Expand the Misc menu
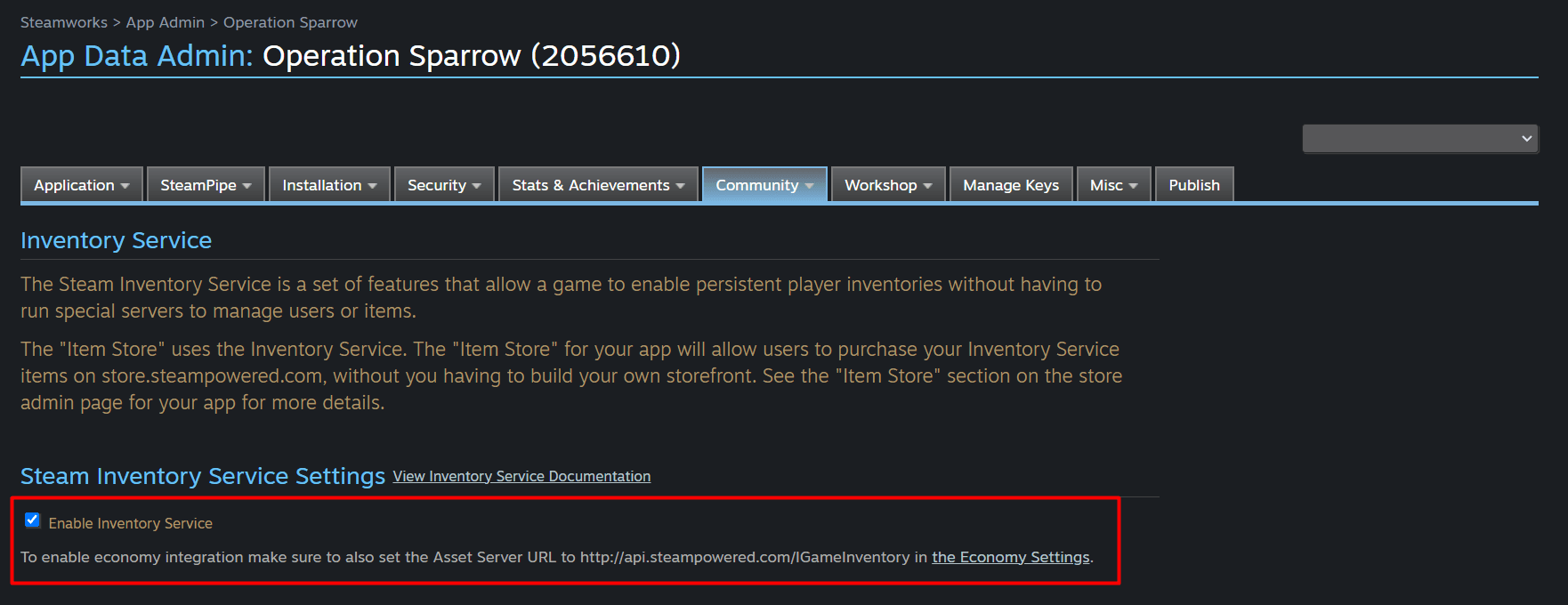The height and width of the screenshot is (605, 1568). 1114,185
